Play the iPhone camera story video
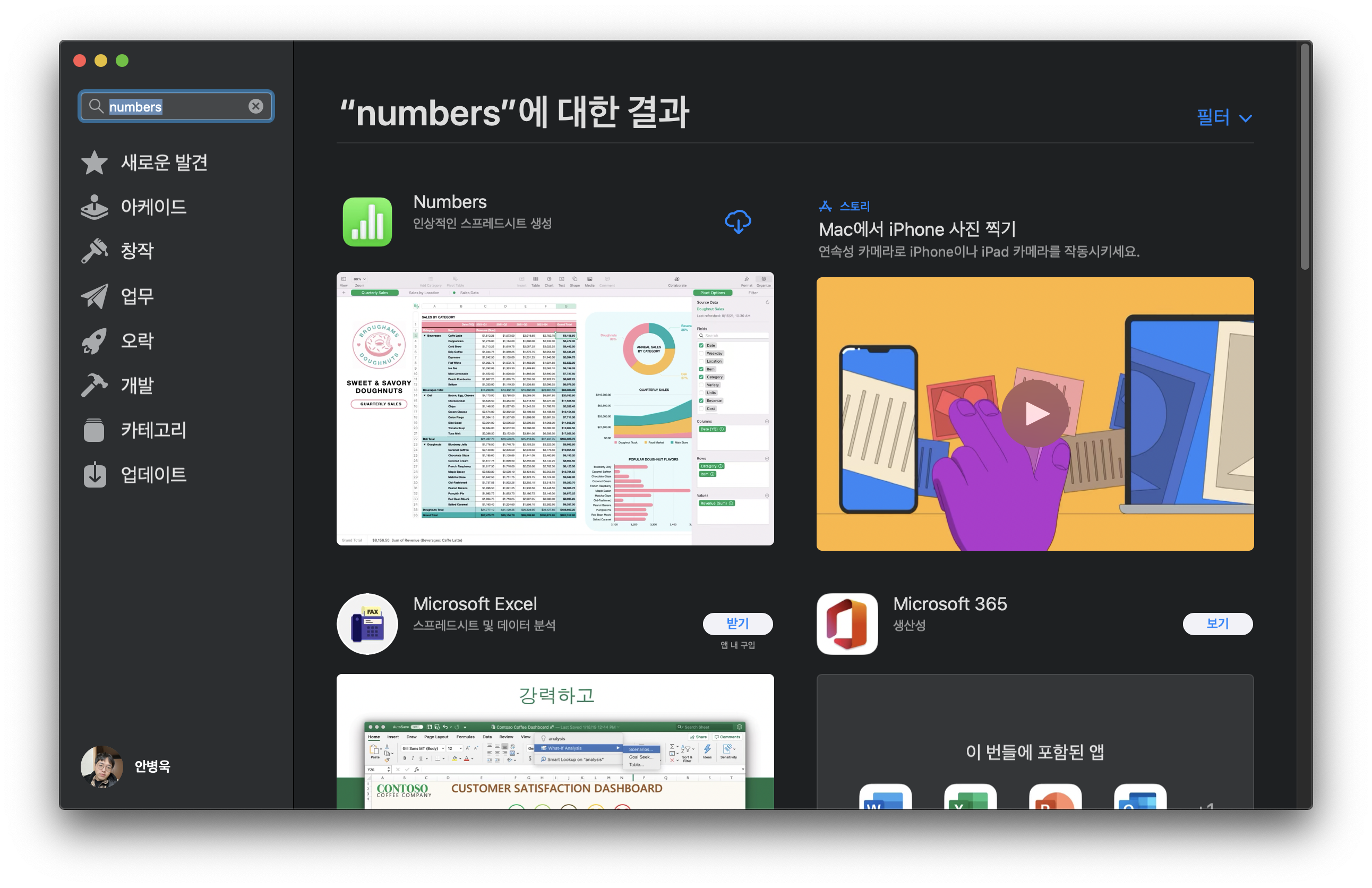 (x=1035, y=413)
